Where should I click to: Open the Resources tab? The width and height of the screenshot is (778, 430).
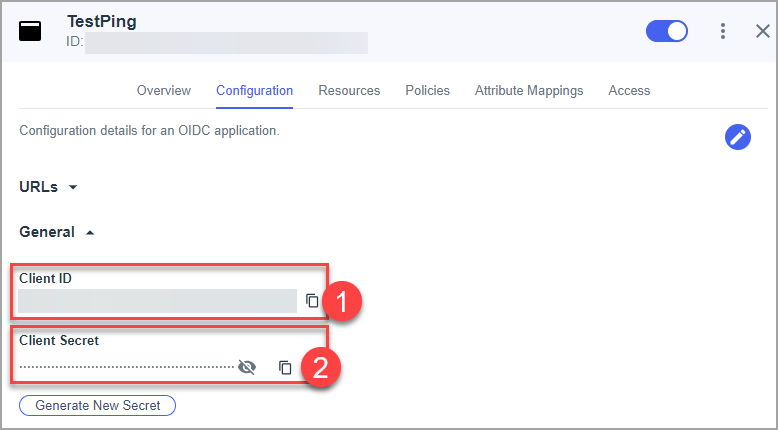(349, 91)
